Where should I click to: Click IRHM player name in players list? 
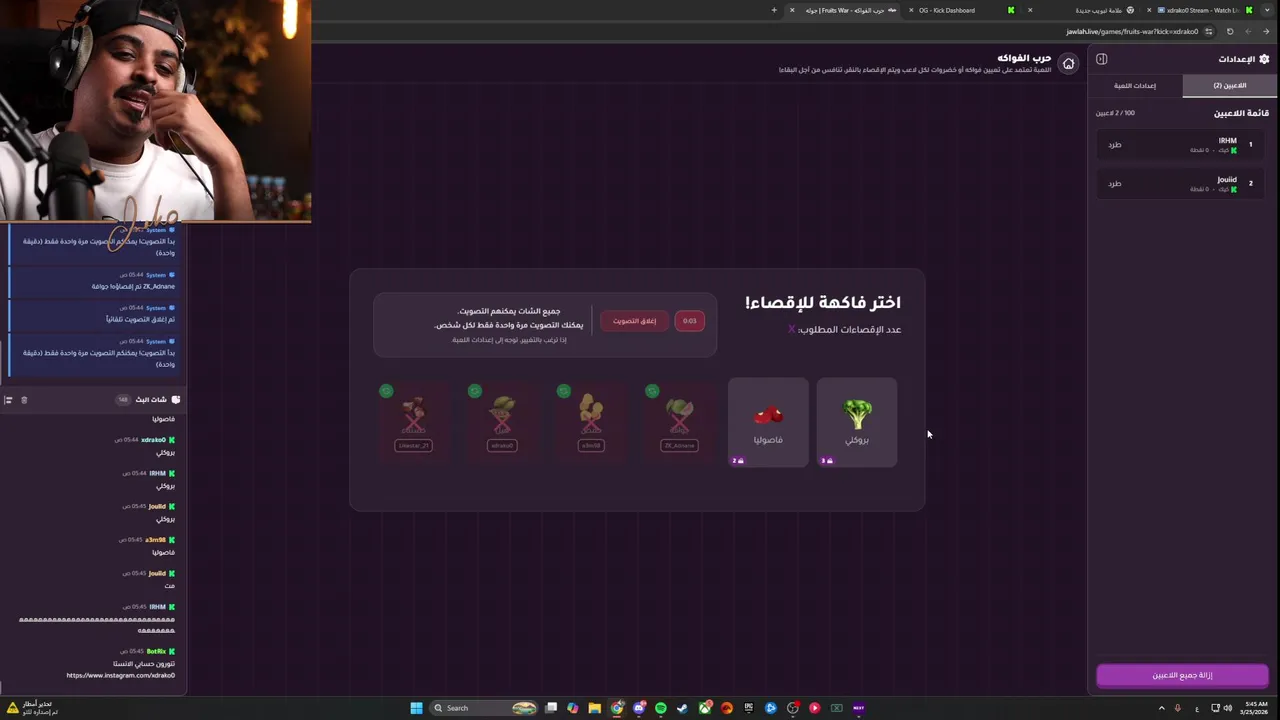tap(1227, 141)
